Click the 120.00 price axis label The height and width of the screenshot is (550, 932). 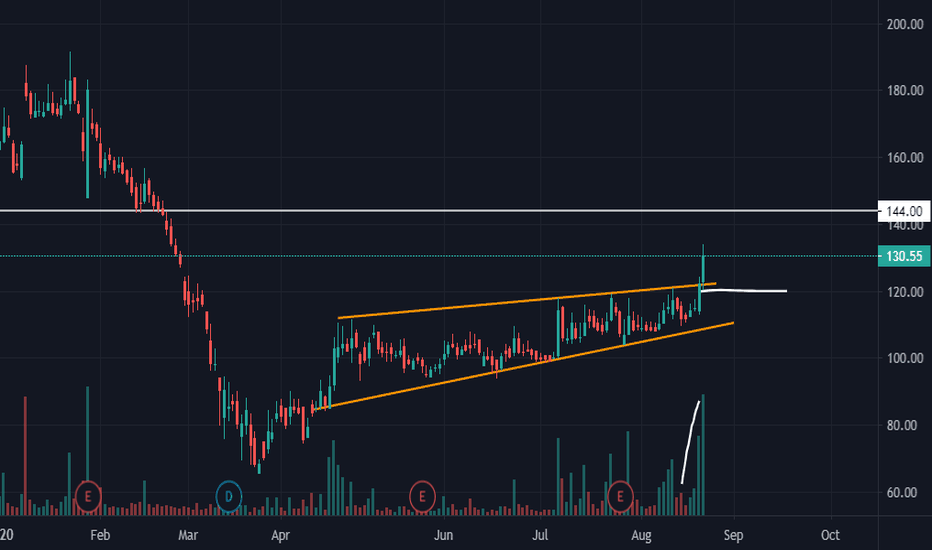point(905,292)
